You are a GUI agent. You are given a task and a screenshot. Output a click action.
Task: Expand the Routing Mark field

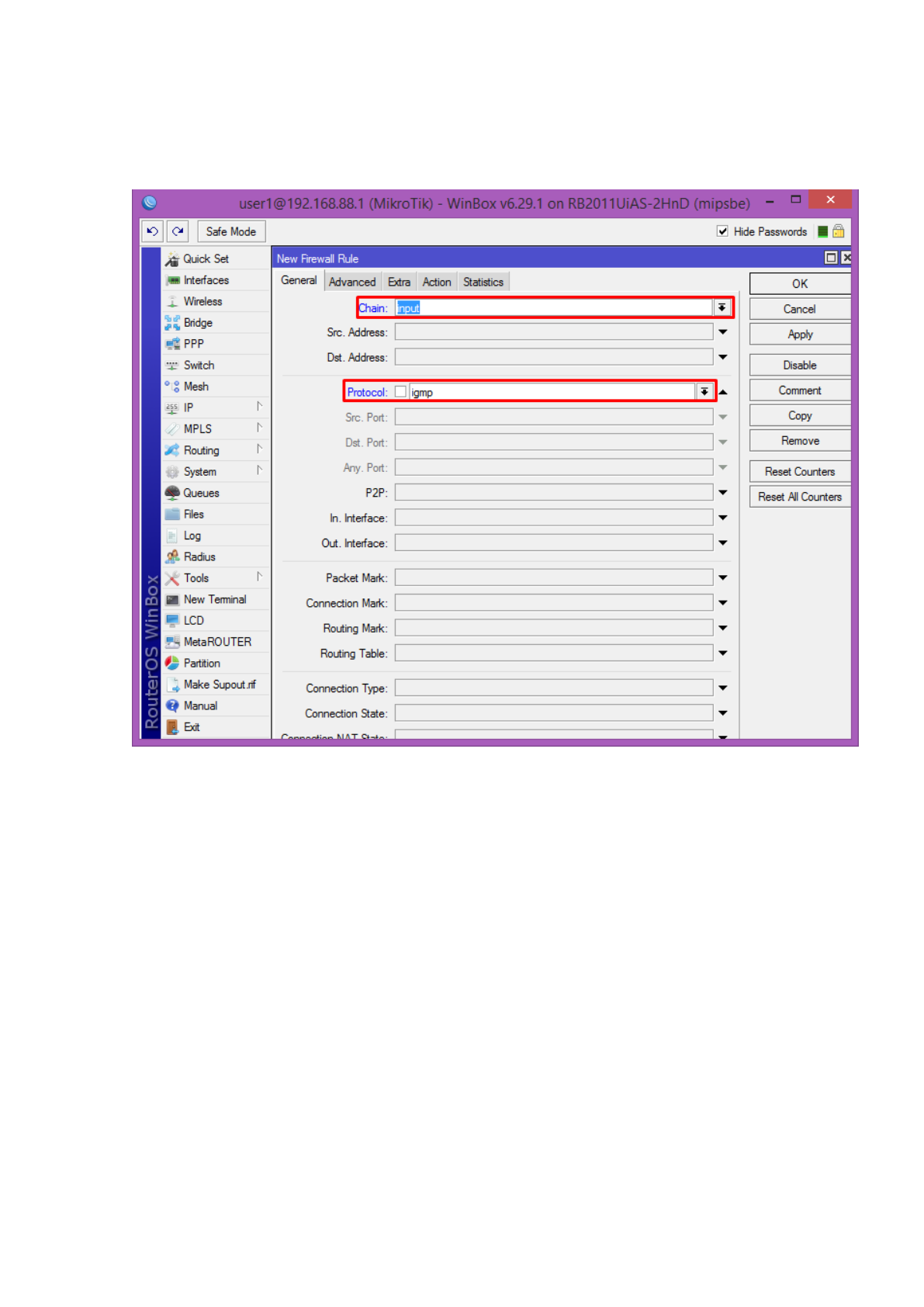723,628
